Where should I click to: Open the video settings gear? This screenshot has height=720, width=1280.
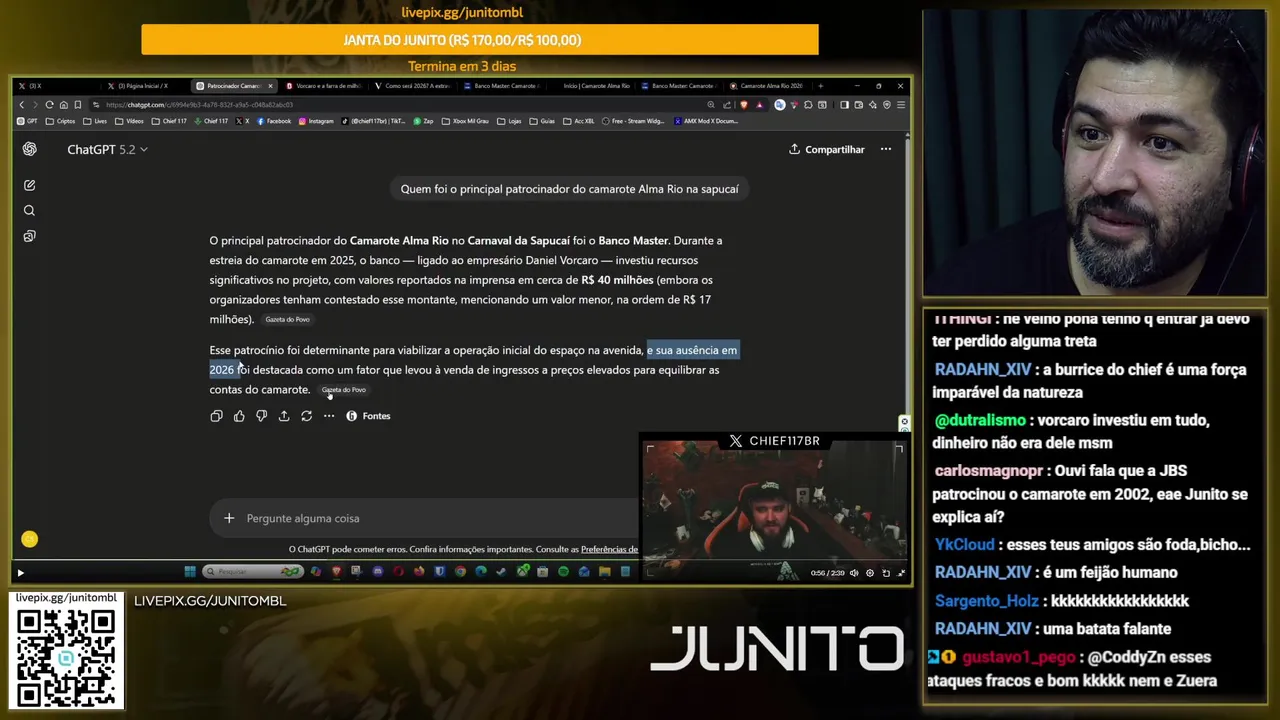click(x=870, y=573)
